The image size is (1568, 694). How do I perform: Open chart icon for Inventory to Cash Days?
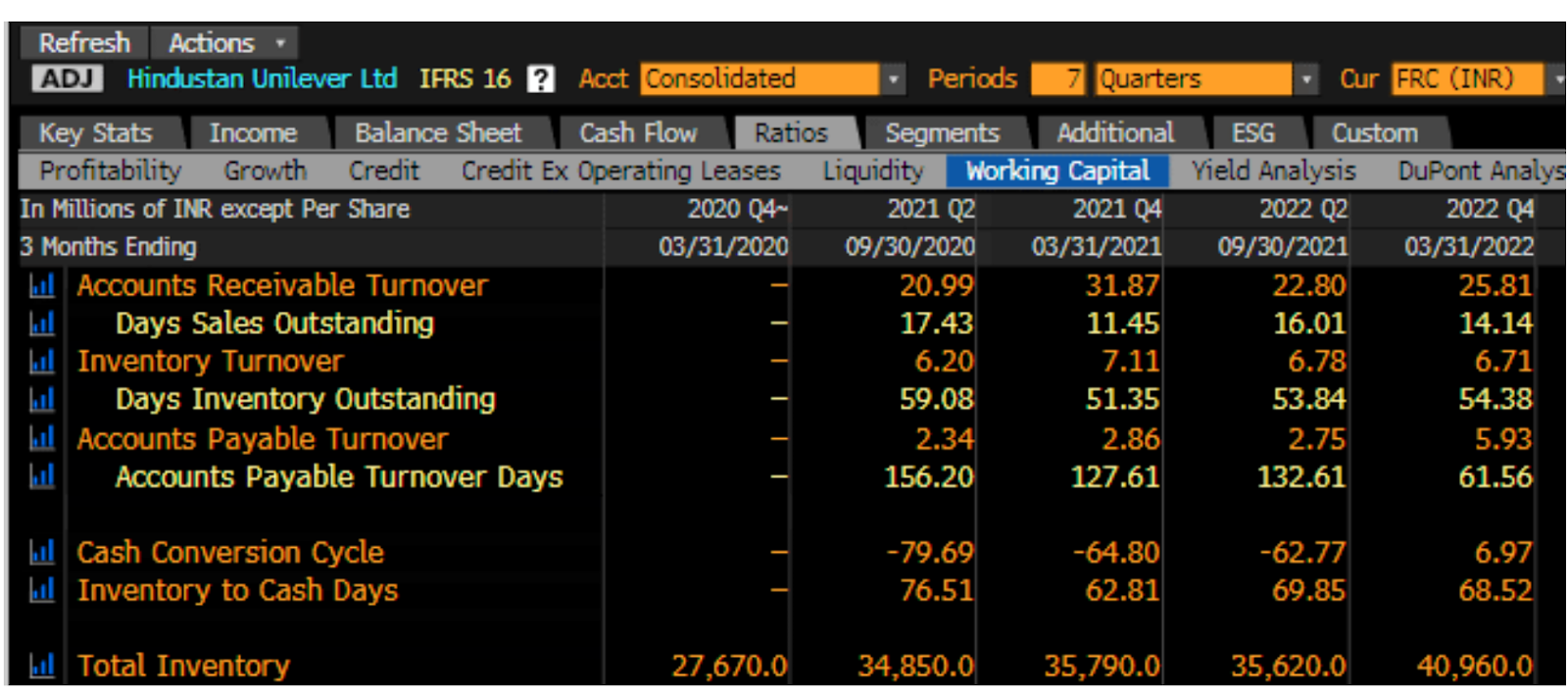pyautogui.click(x=41, y=590)
